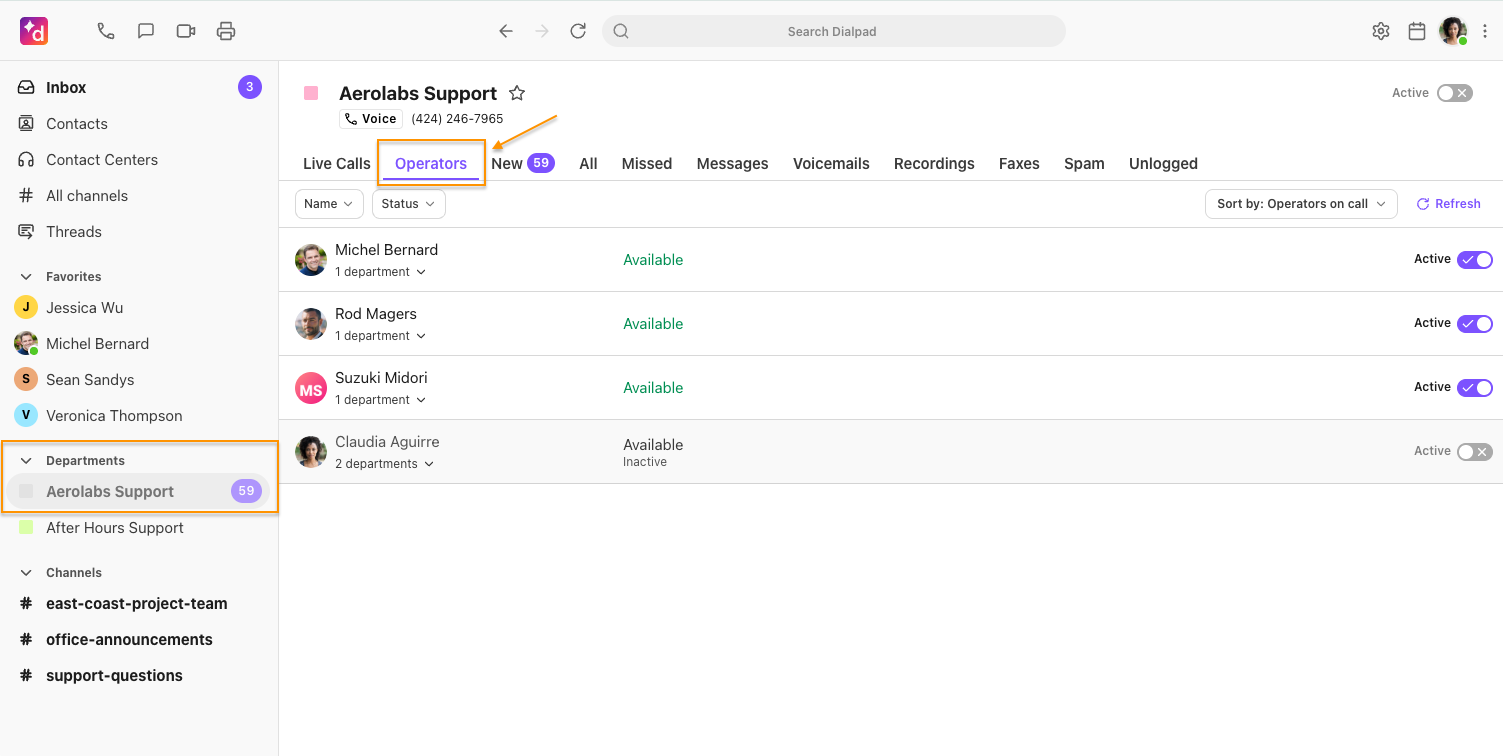Open the Faxes tab

tap(1019, 164)
